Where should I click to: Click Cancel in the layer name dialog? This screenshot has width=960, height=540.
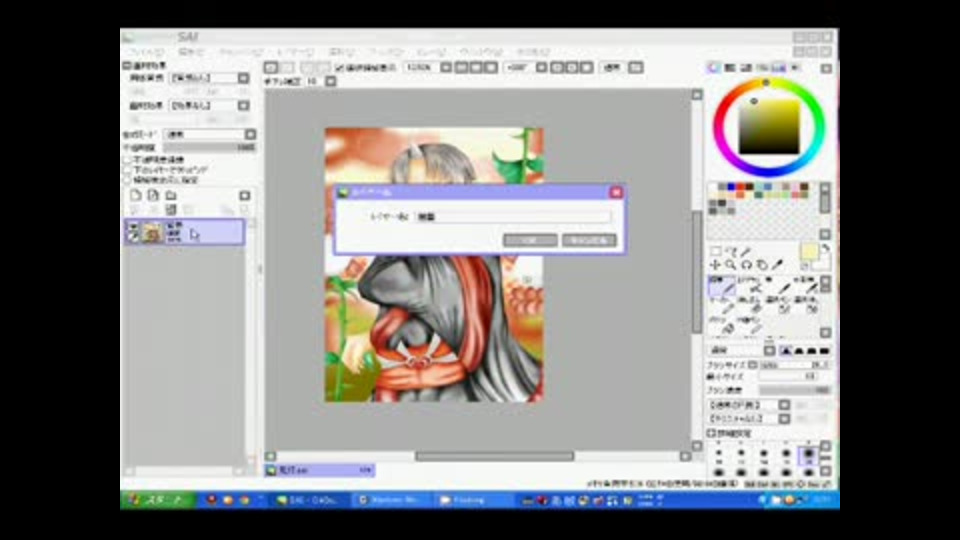click(589, 240)
